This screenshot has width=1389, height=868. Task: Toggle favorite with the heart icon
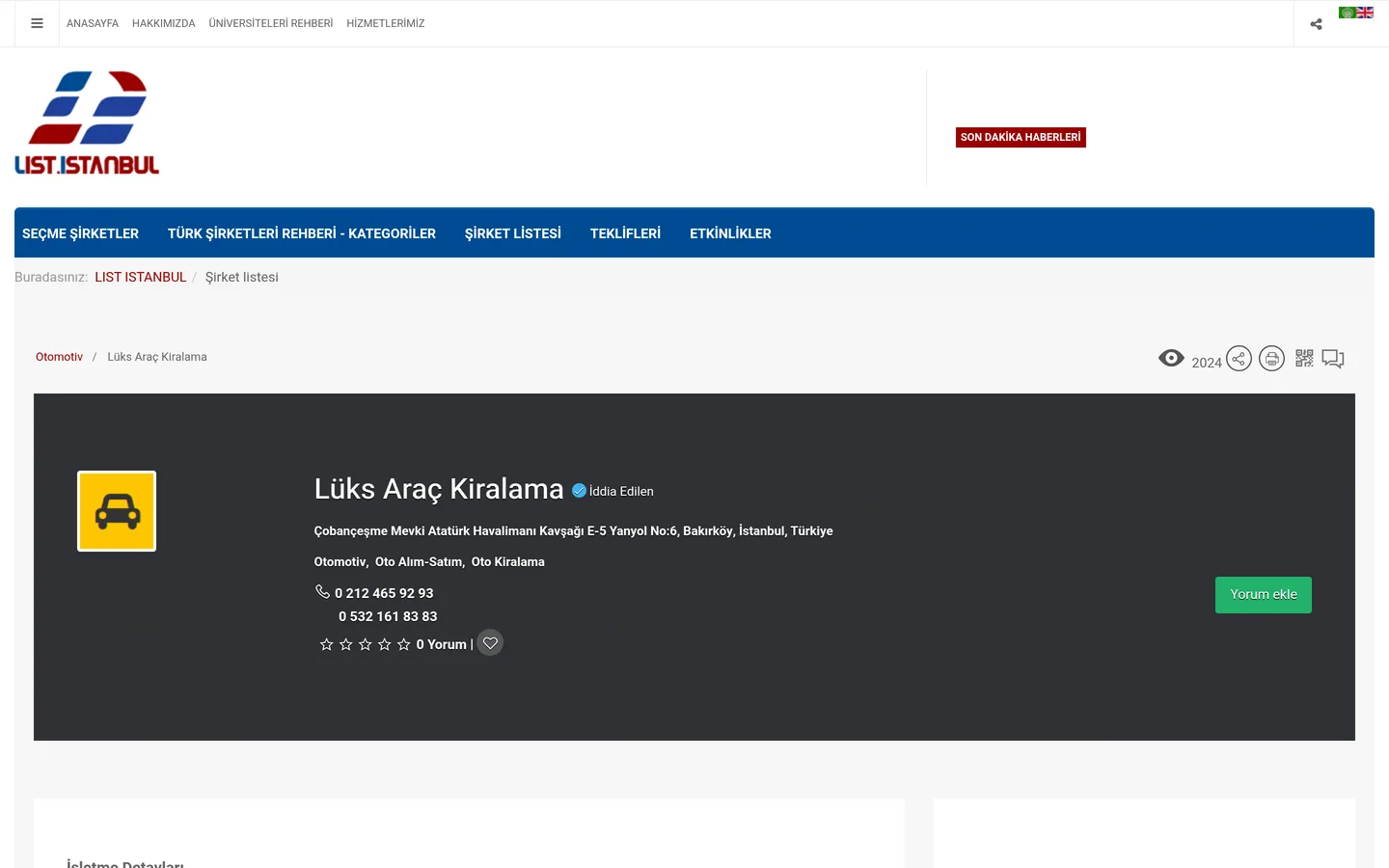490,642
